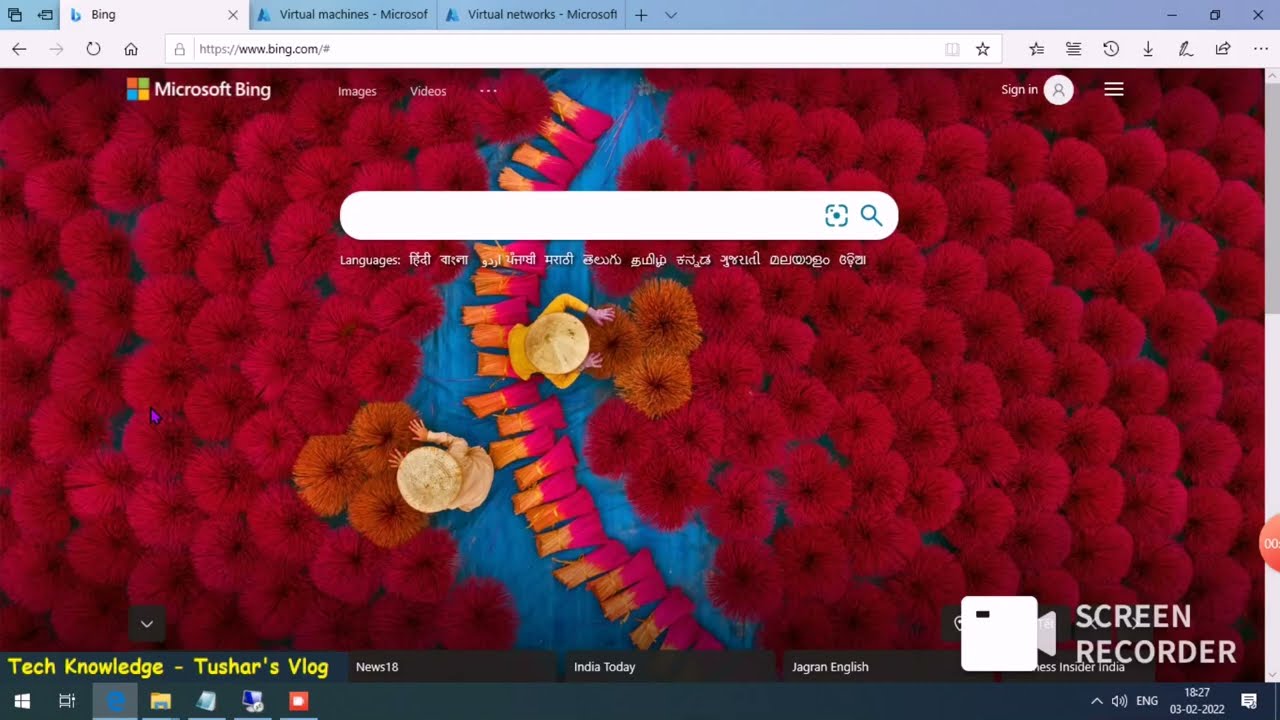Add this page to favorites star
1280x720 pixels.
click(x=982, y=48)
